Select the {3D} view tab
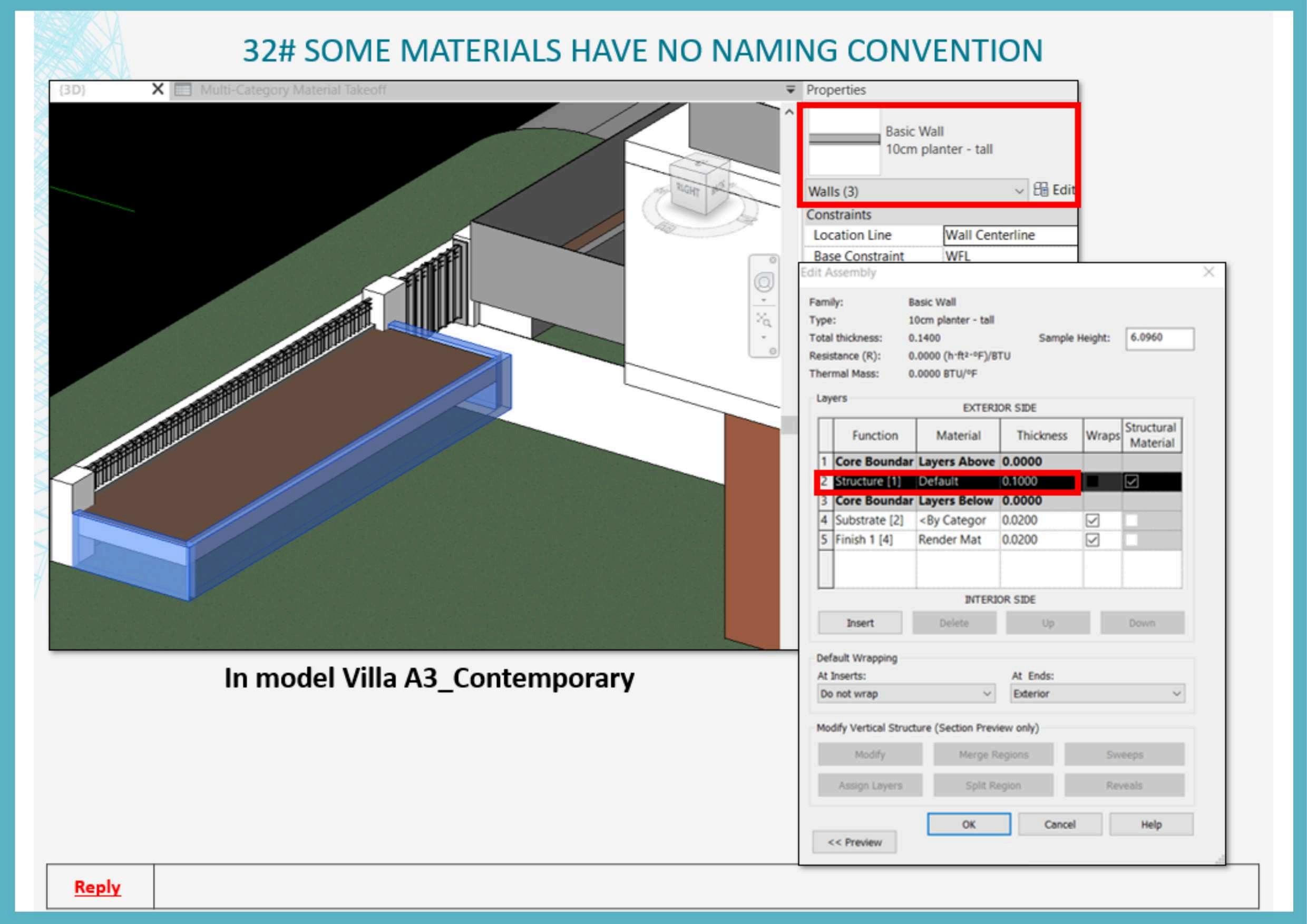1307x924 pixels. [x=72, y=90]
